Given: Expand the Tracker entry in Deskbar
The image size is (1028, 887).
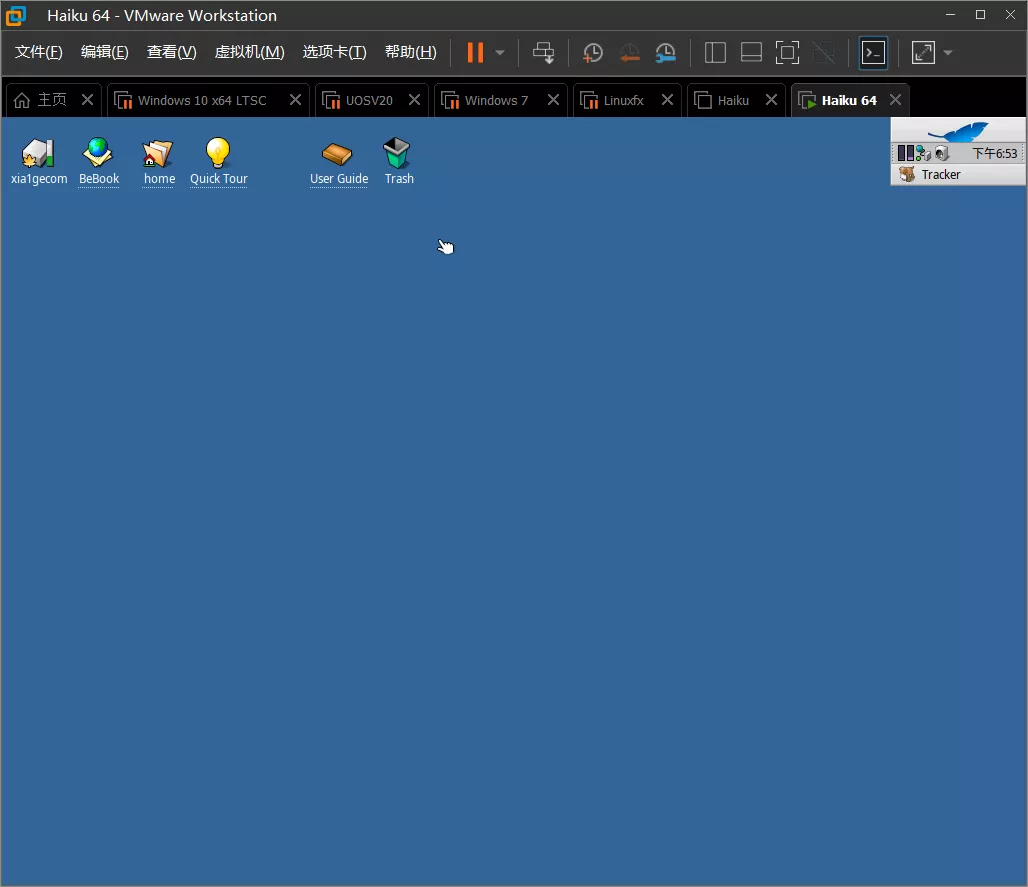Looking at the screenshot, I should point(940,174).
